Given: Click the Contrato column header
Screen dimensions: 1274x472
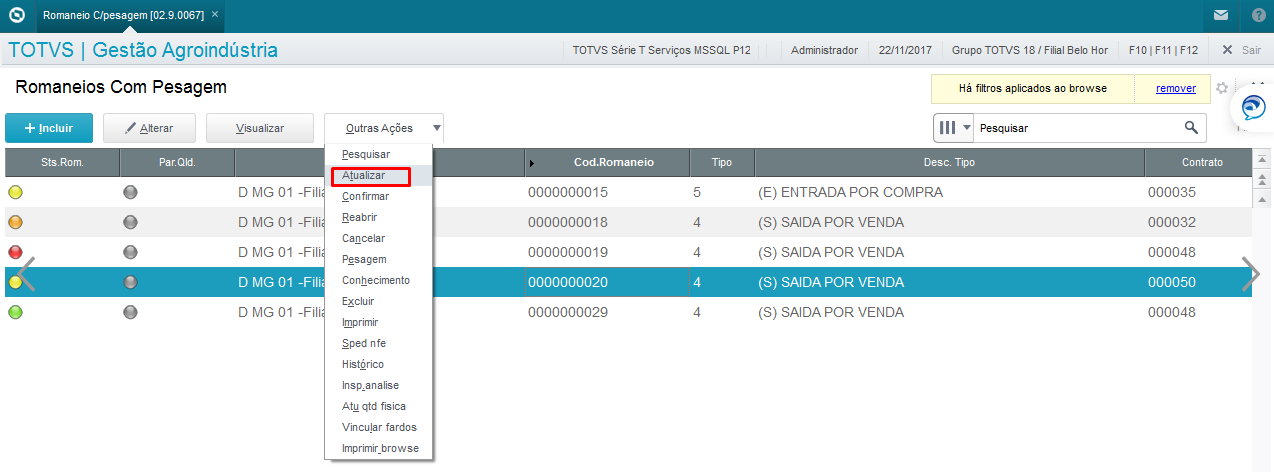Looking at the screenshot, I should click(1197, 162).
